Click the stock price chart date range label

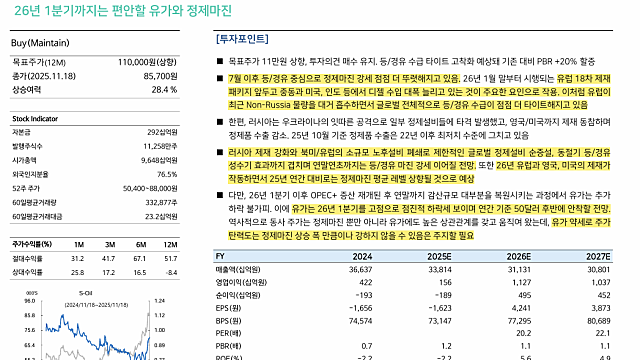point(96,305)
